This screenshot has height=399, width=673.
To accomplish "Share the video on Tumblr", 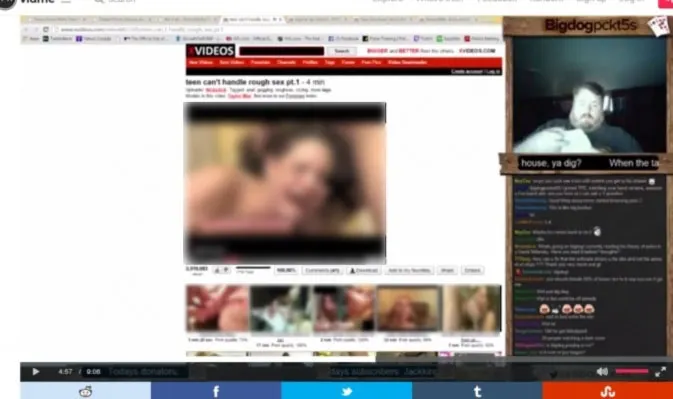I will click(477, 391).
